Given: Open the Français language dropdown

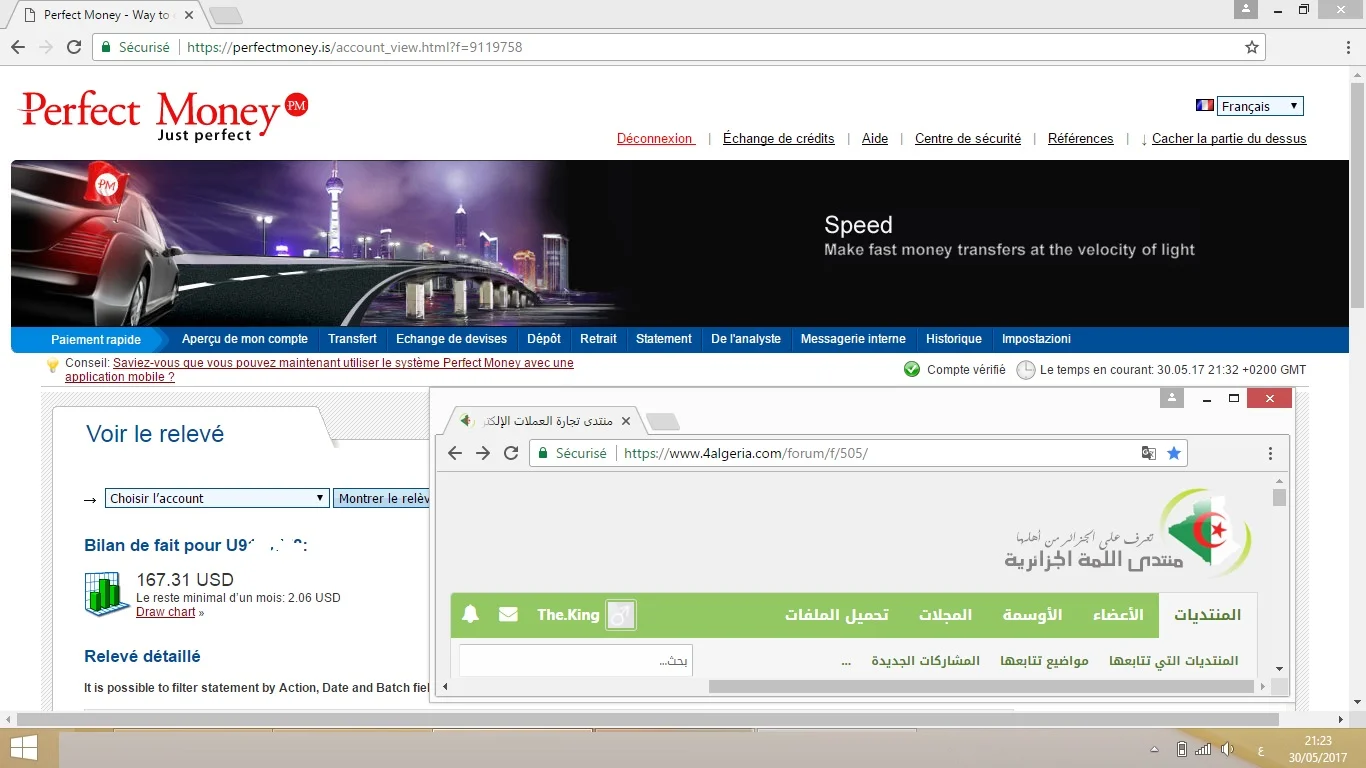Looking at the screenshot, I should tap(1260, 106).
